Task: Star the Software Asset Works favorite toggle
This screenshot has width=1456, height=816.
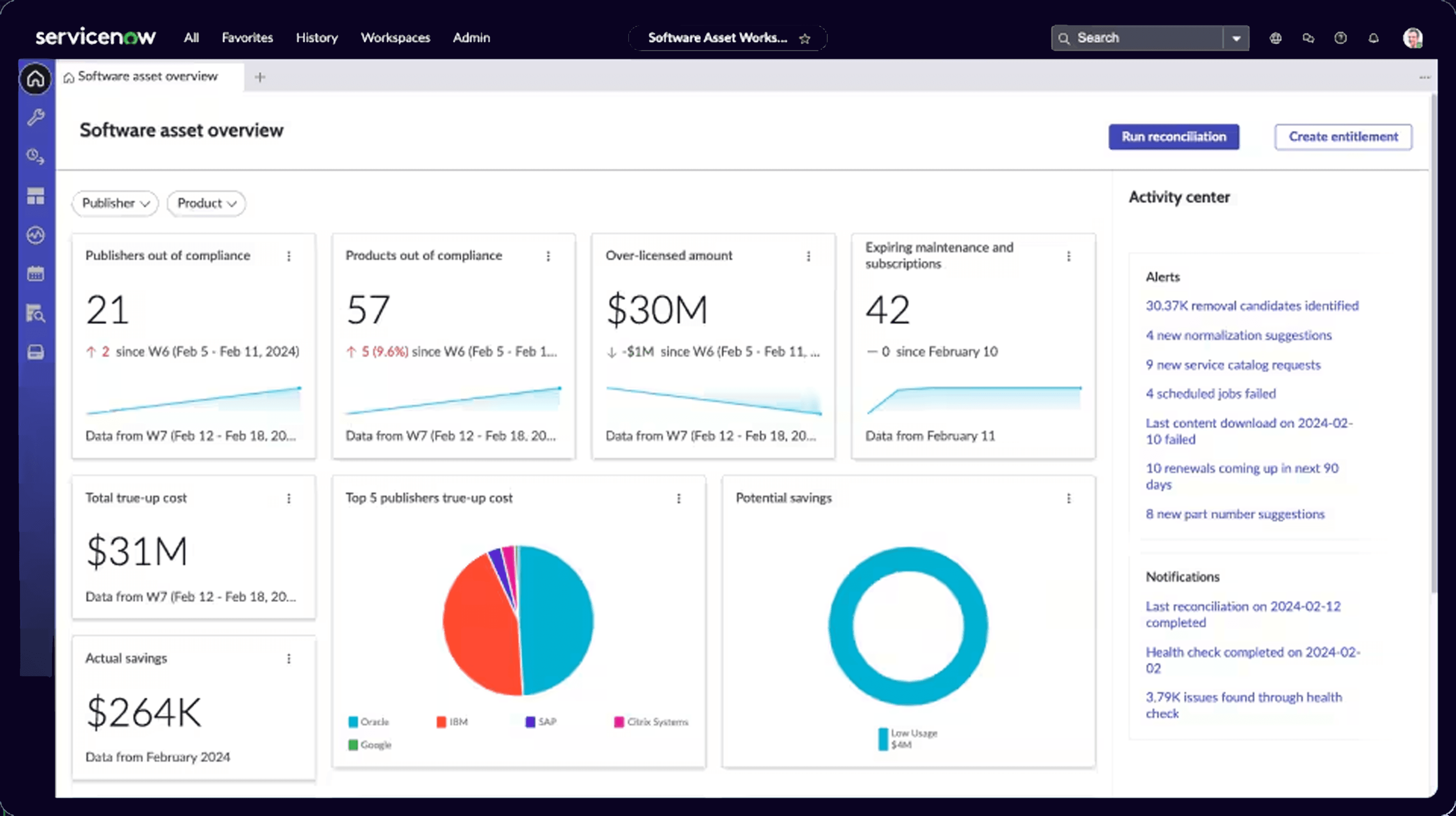Action: click(x=804, y=38)
